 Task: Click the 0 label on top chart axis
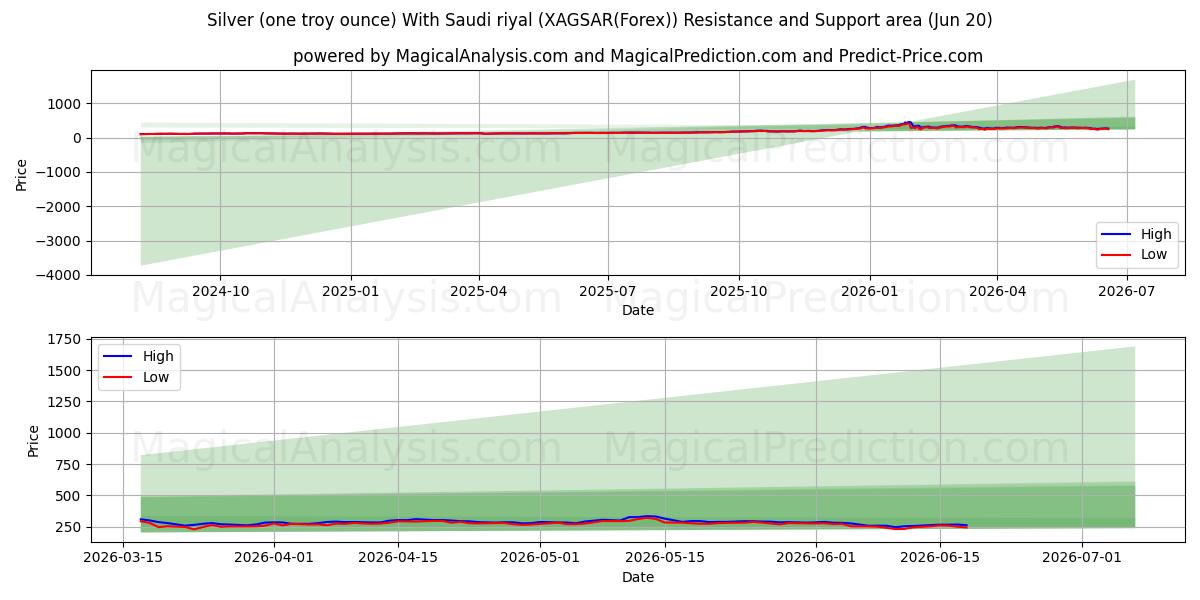pos(79,138)
